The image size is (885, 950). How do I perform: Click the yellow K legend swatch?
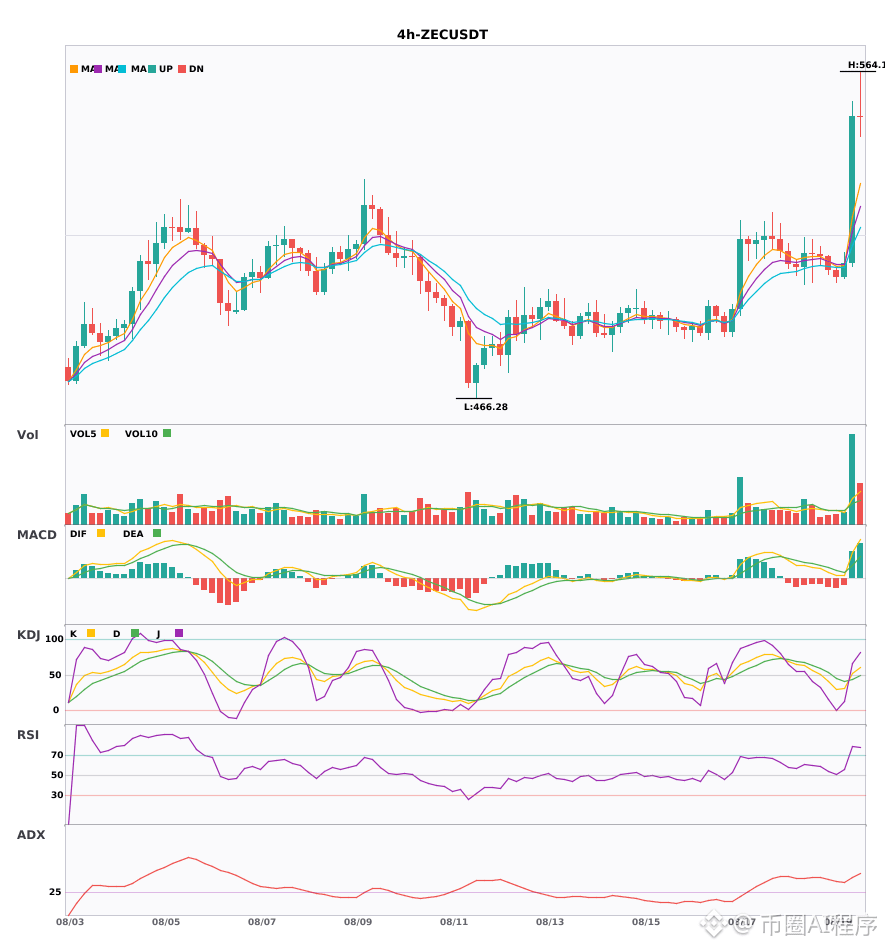(91, 633)
